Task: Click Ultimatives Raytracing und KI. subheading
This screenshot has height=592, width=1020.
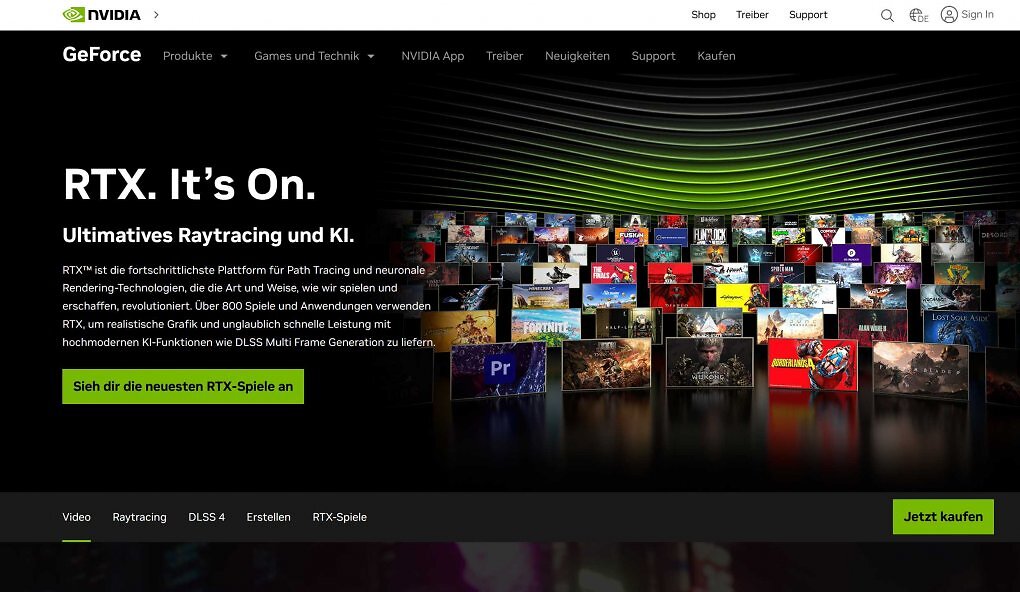Action: pos(208,235)
